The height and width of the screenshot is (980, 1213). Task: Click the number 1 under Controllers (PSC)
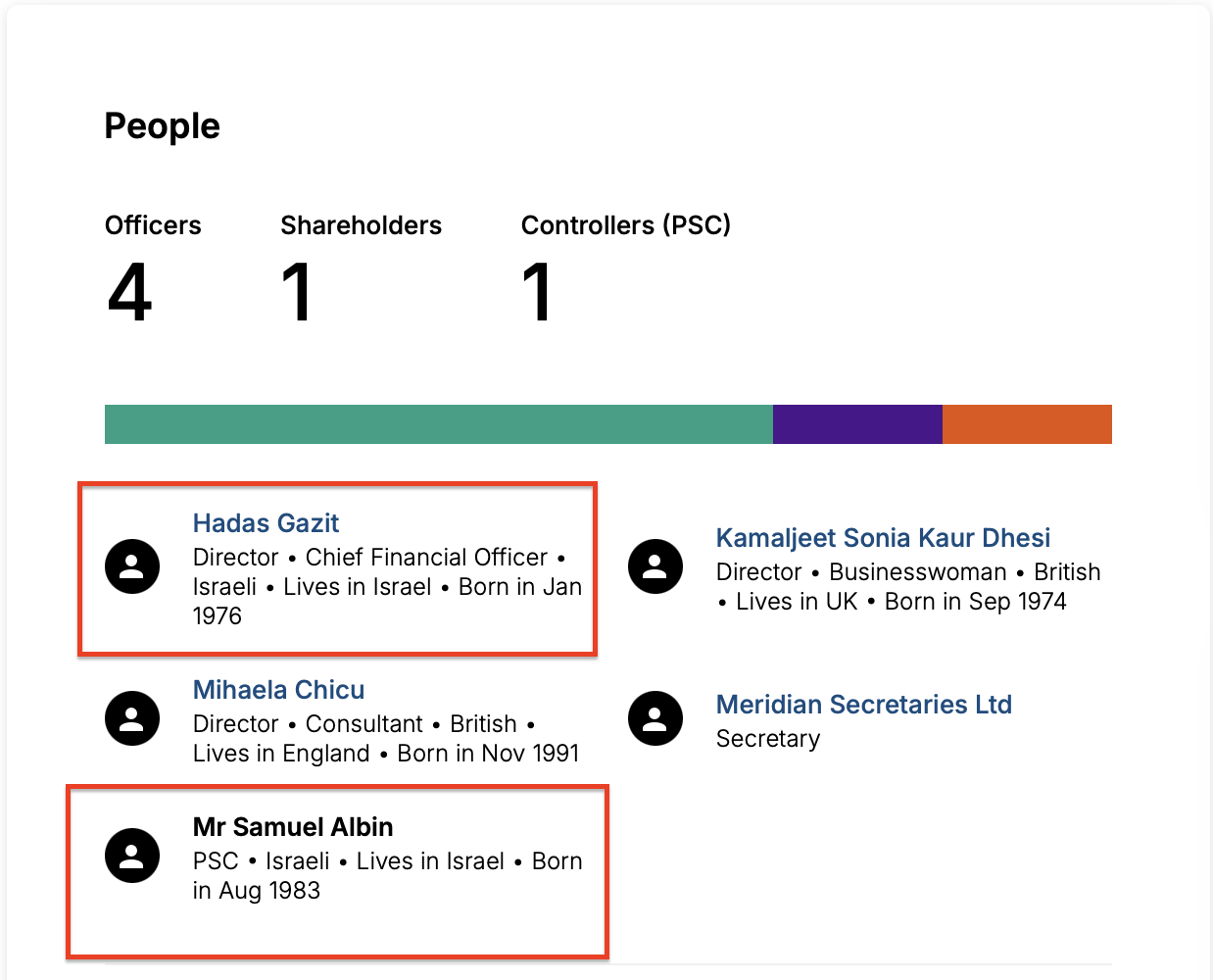536,292
